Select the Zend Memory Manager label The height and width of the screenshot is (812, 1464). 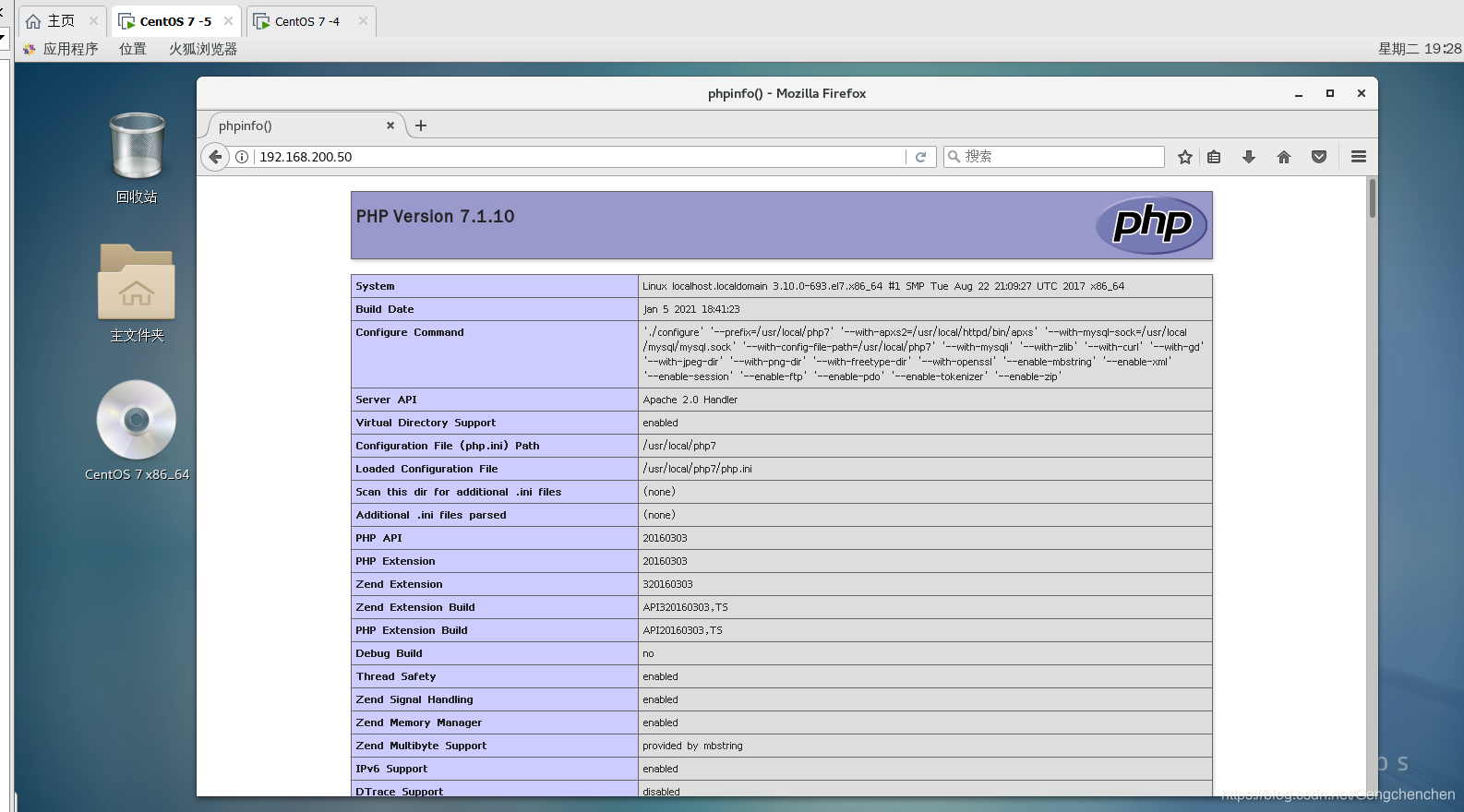click(419, 722)
